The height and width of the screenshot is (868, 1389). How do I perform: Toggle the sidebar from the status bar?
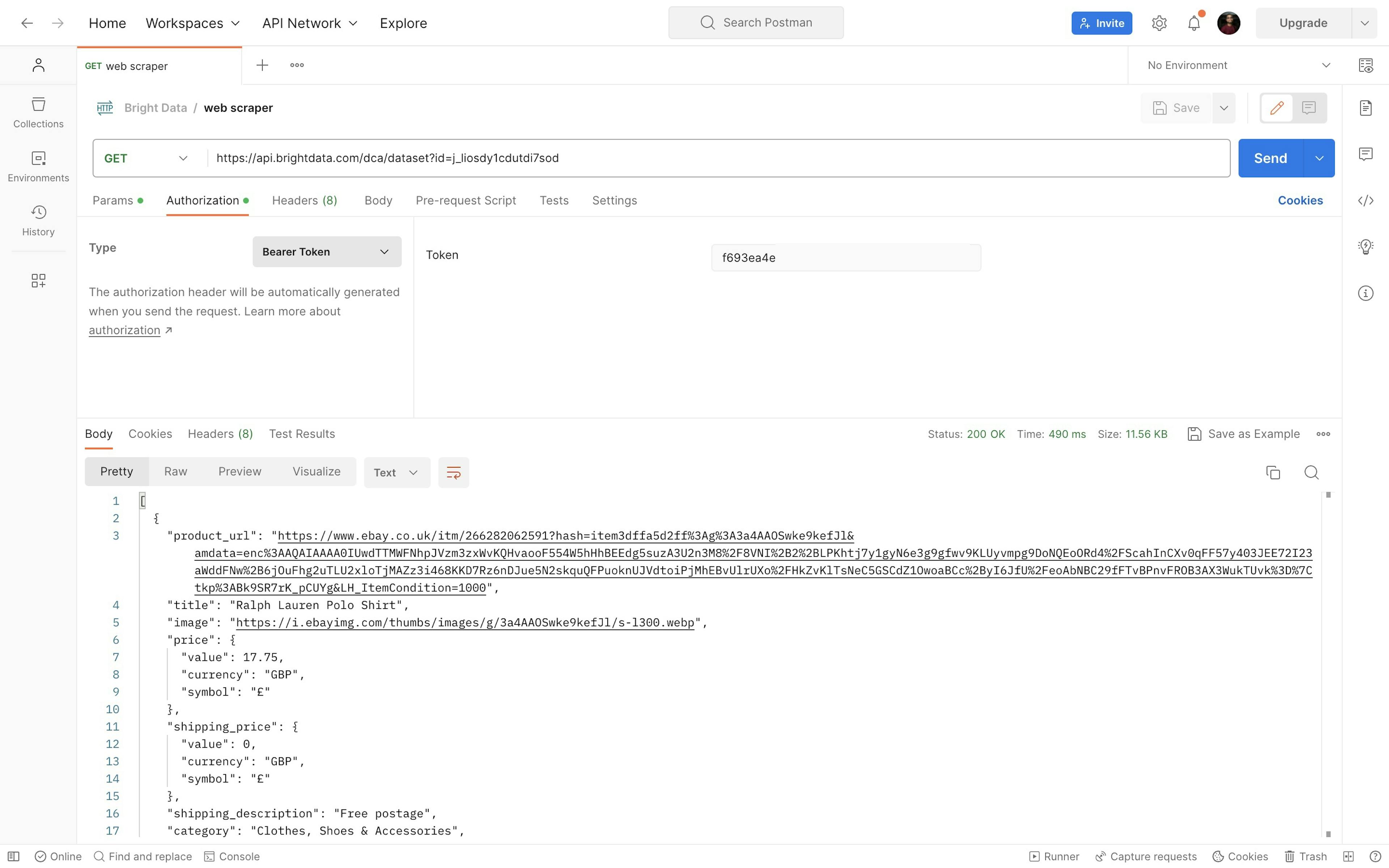(14, 856)
